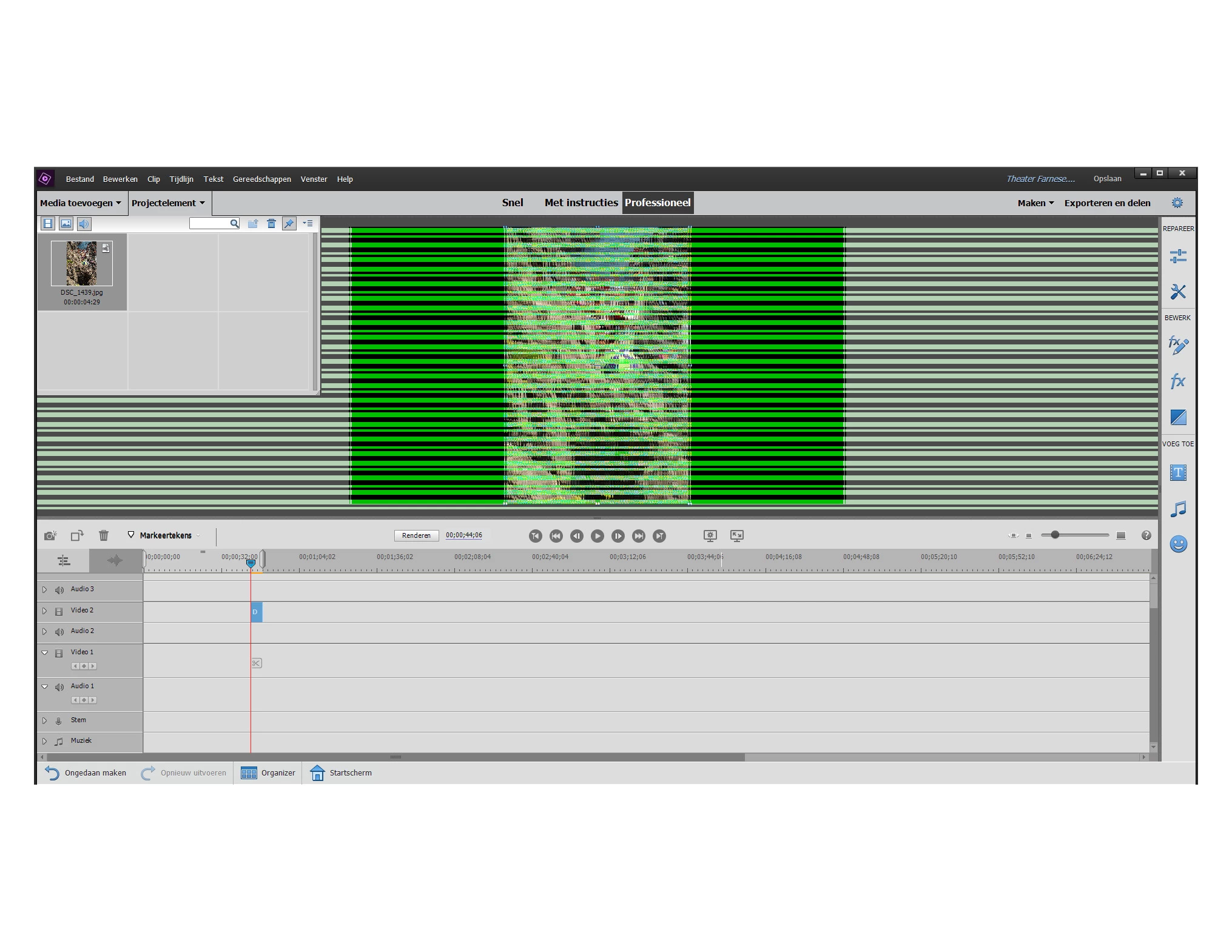Open the Tijdlijn menu
This screenshot has width=1232, height=952.
point(181,179)
